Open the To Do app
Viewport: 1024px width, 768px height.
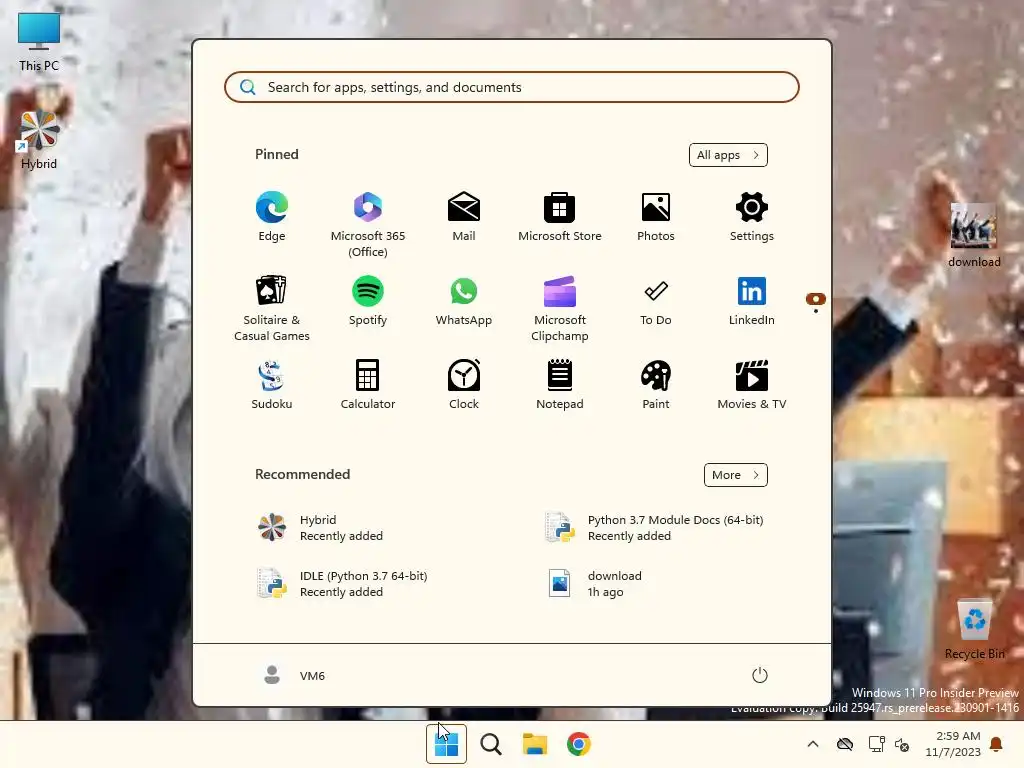(656, 301)
